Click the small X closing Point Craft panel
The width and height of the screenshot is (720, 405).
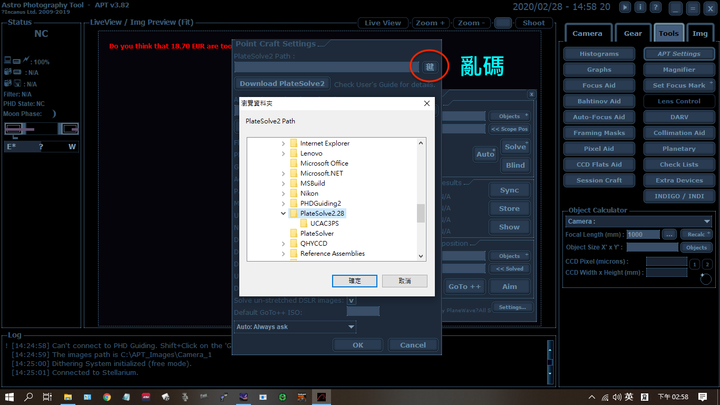pos(531,94)
